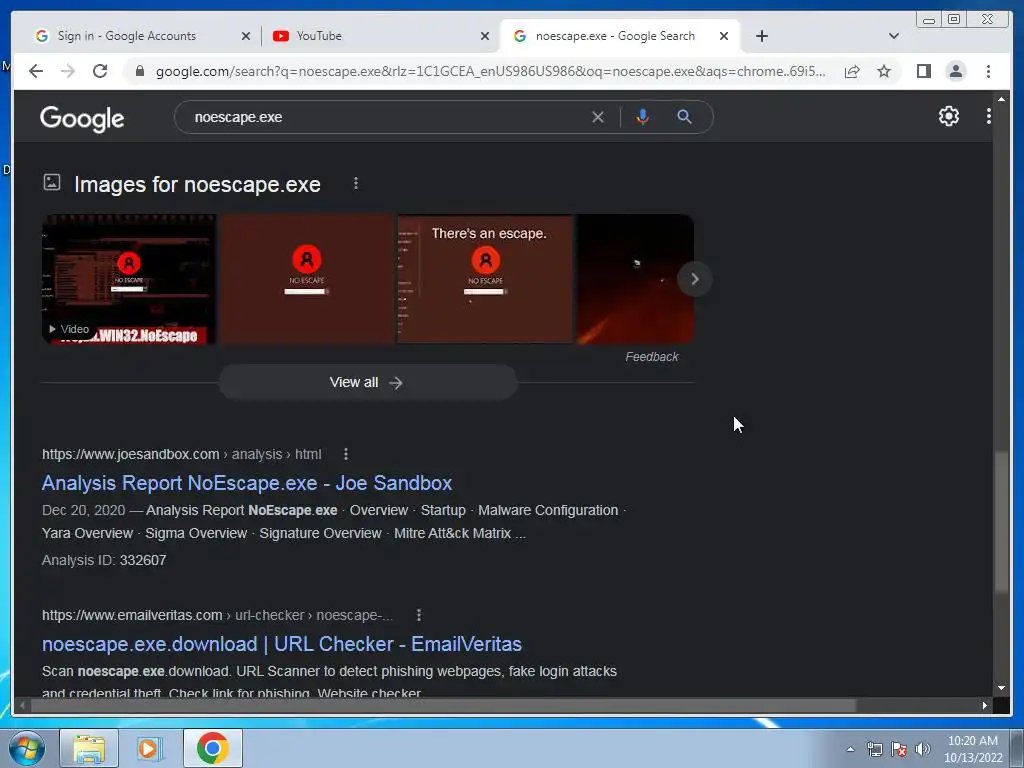Open the Action Center flag icon
The width and height of the screenshot is (1024, 768).
point(899,749)
